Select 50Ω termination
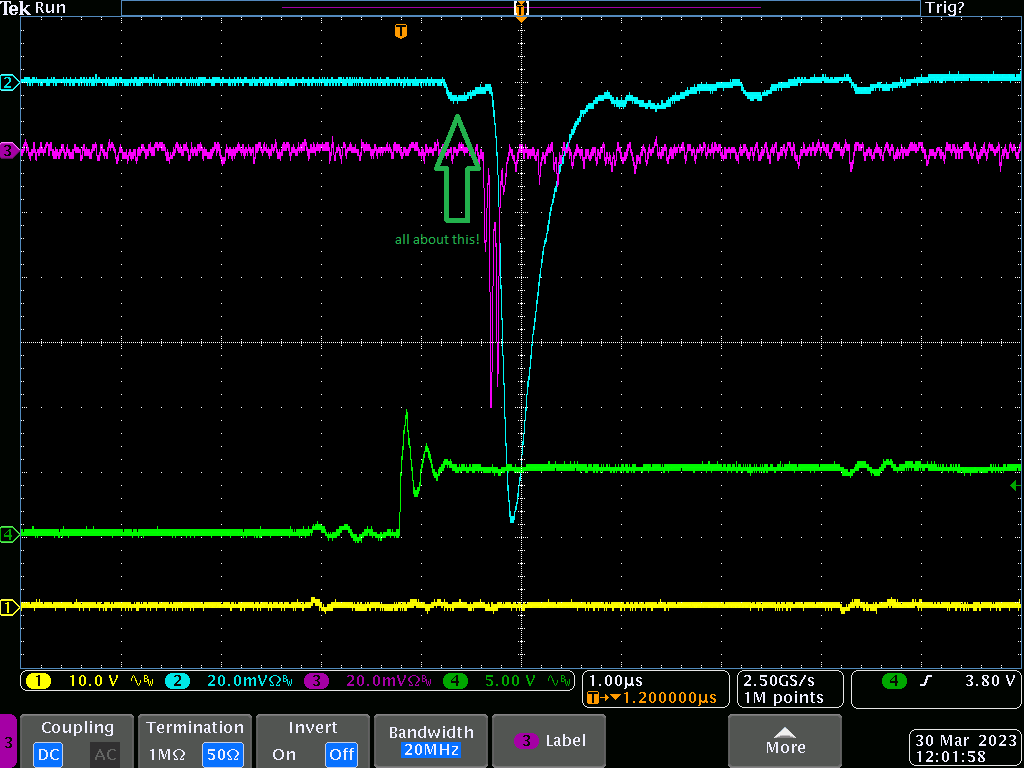Image resolution: width=1024 pixels, height=768 pixels. pos(222,754)
